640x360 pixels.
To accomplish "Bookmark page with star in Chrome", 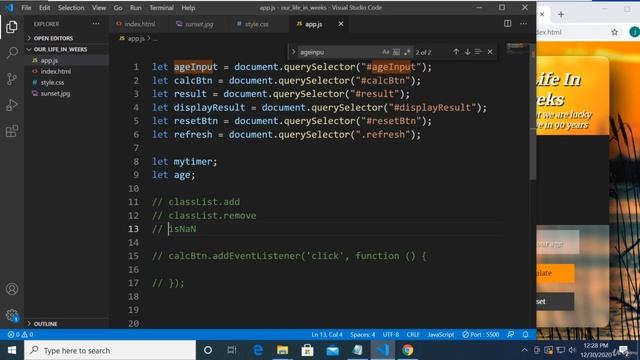I will [x=614, y=32].
